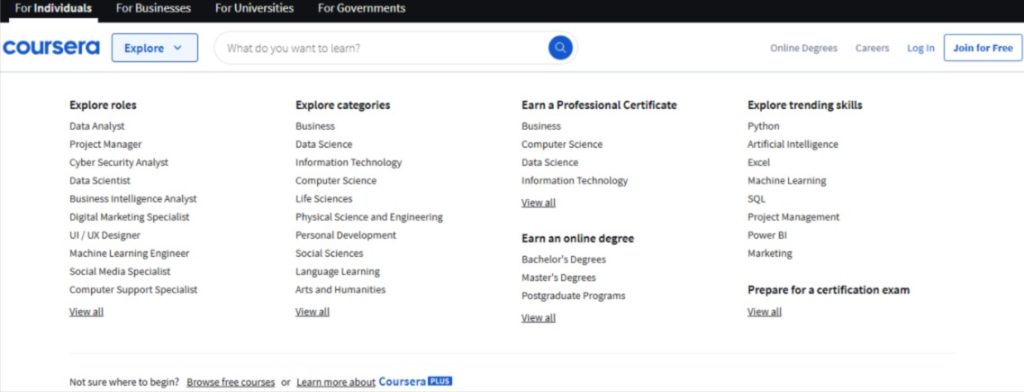Image resolution: width=1024 pixels, height=392 pixels.
Task: View all under Explore categories
Action: (x=312, y=312)
